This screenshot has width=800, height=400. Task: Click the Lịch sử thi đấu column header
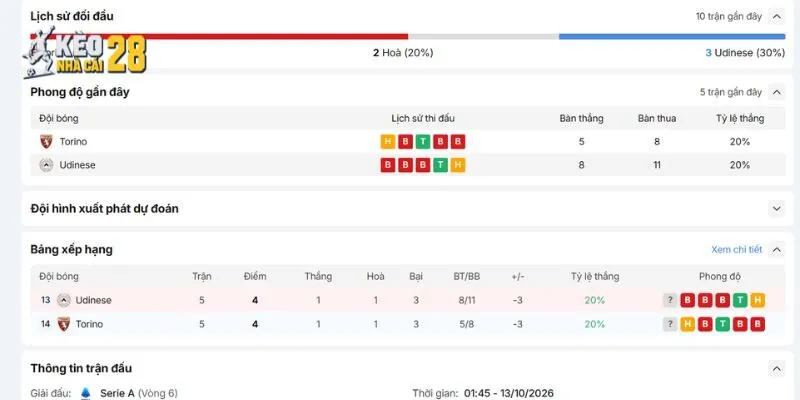point(423,118)
